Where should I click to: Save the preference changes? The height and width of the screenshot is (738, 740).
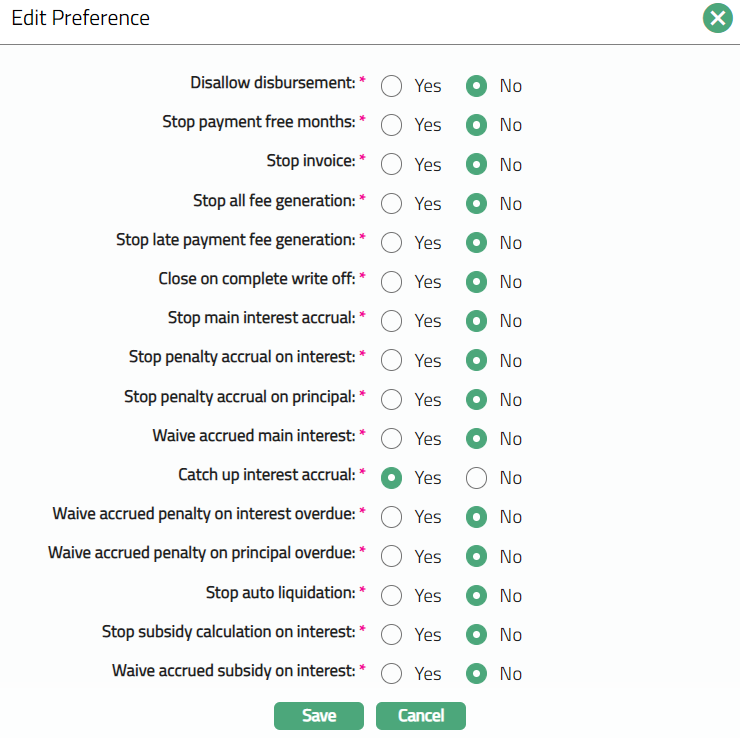coord(319,715)
